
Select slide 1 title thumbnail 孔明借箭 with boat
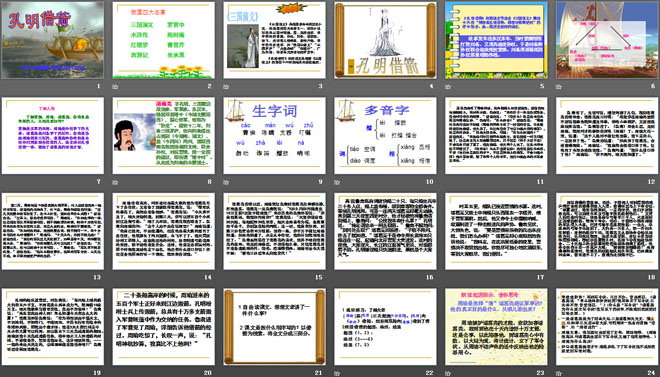(53, 40)
